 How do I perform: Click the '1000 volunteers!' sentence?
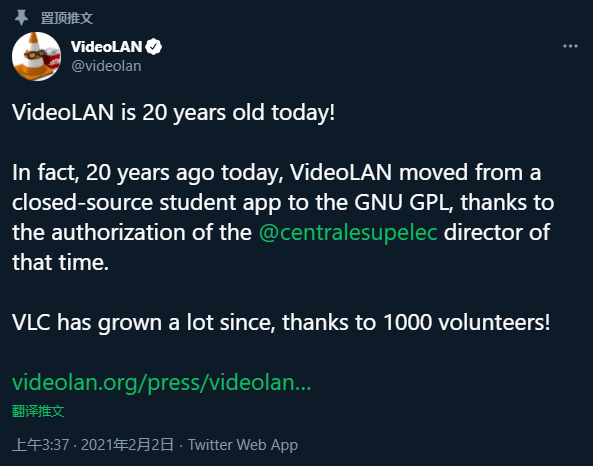coord(281,322)
